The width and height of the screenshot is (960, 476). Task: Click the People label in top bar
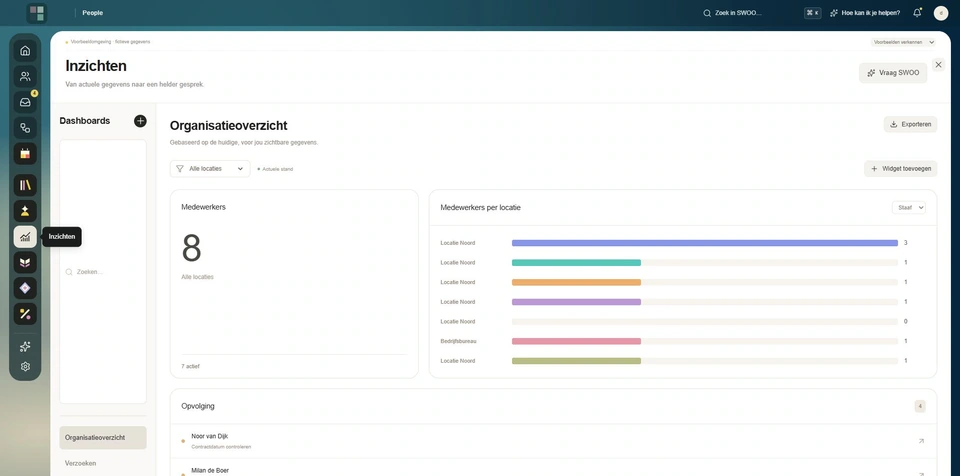pos(92,13)
